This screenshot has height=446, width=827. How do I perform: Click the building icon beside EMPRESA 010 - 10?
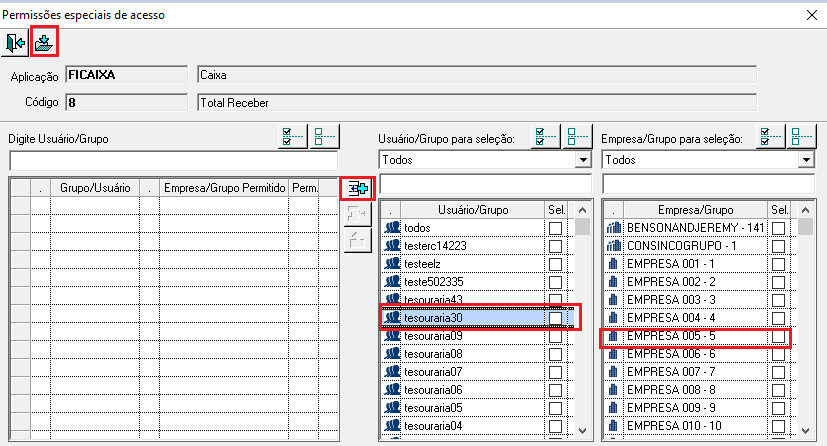click(x=613, y=425)
